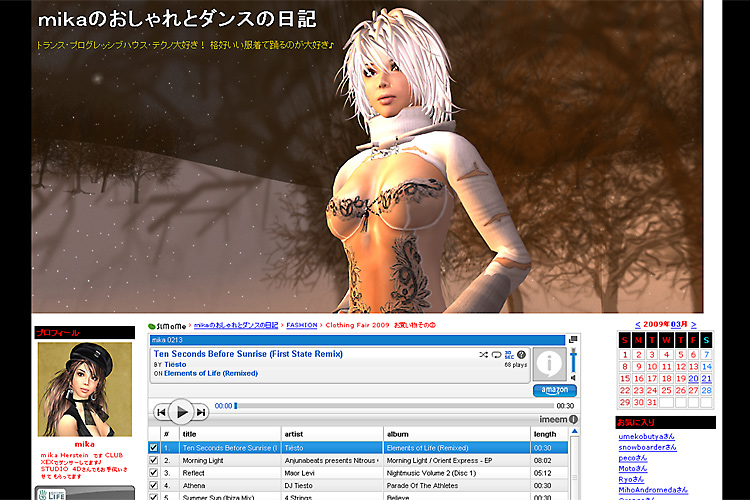Click album Parade Of The Athletes
The height and width of the screenshot is (500, 750).
[x=422, y=486]
